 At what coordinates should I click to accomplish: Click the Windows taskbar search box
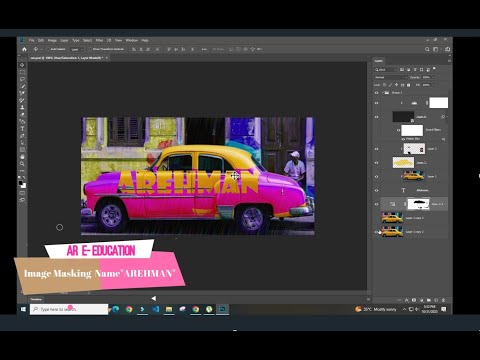pyautogui.click(x=69, y=309)
